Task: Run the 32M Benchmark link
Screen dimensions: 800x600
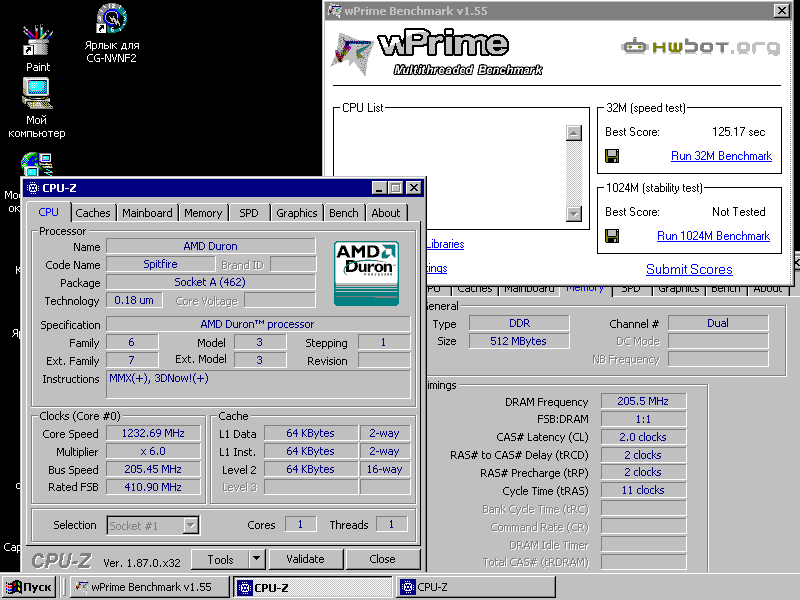Action: point(721,156)
